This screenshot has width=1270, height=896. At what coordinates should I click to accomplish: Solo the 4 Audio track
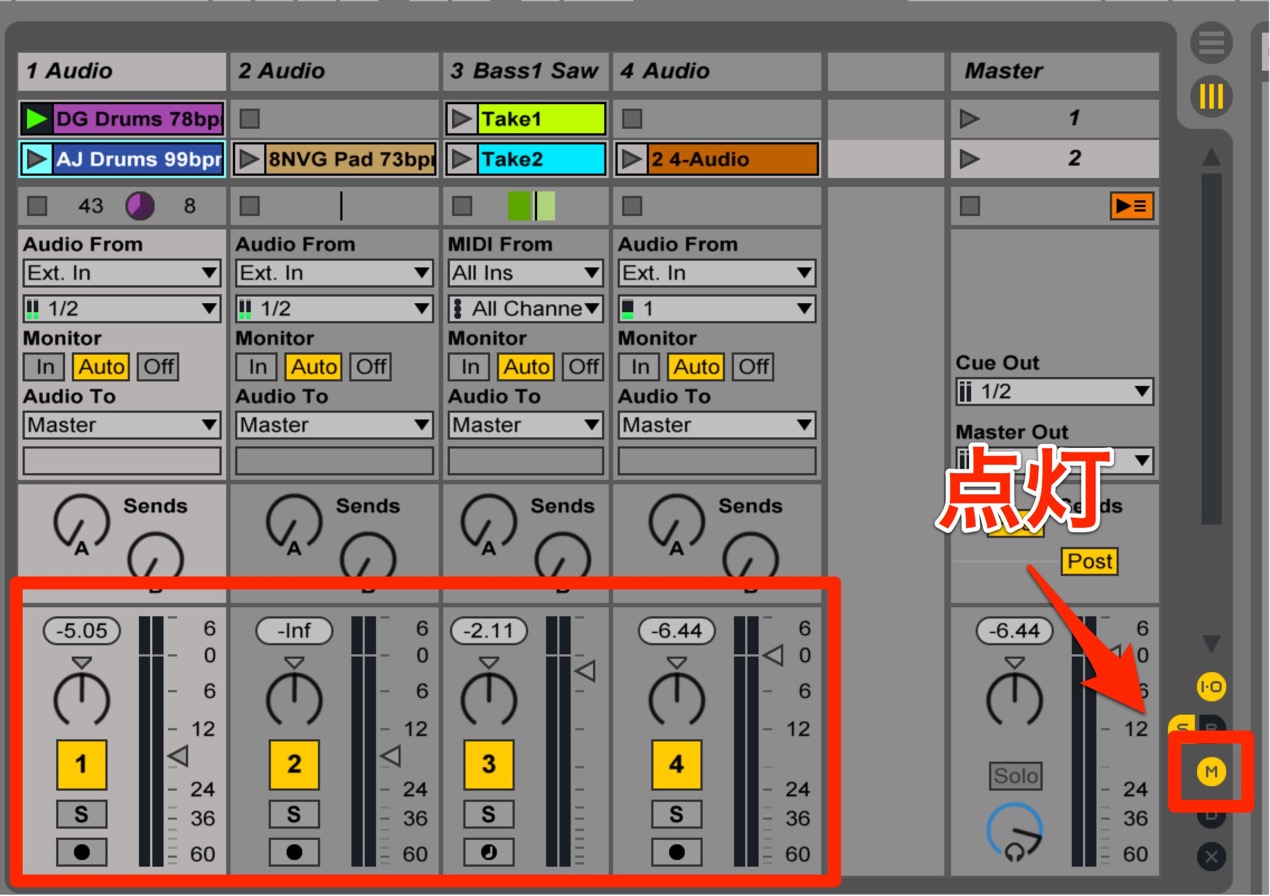[676, 814]
